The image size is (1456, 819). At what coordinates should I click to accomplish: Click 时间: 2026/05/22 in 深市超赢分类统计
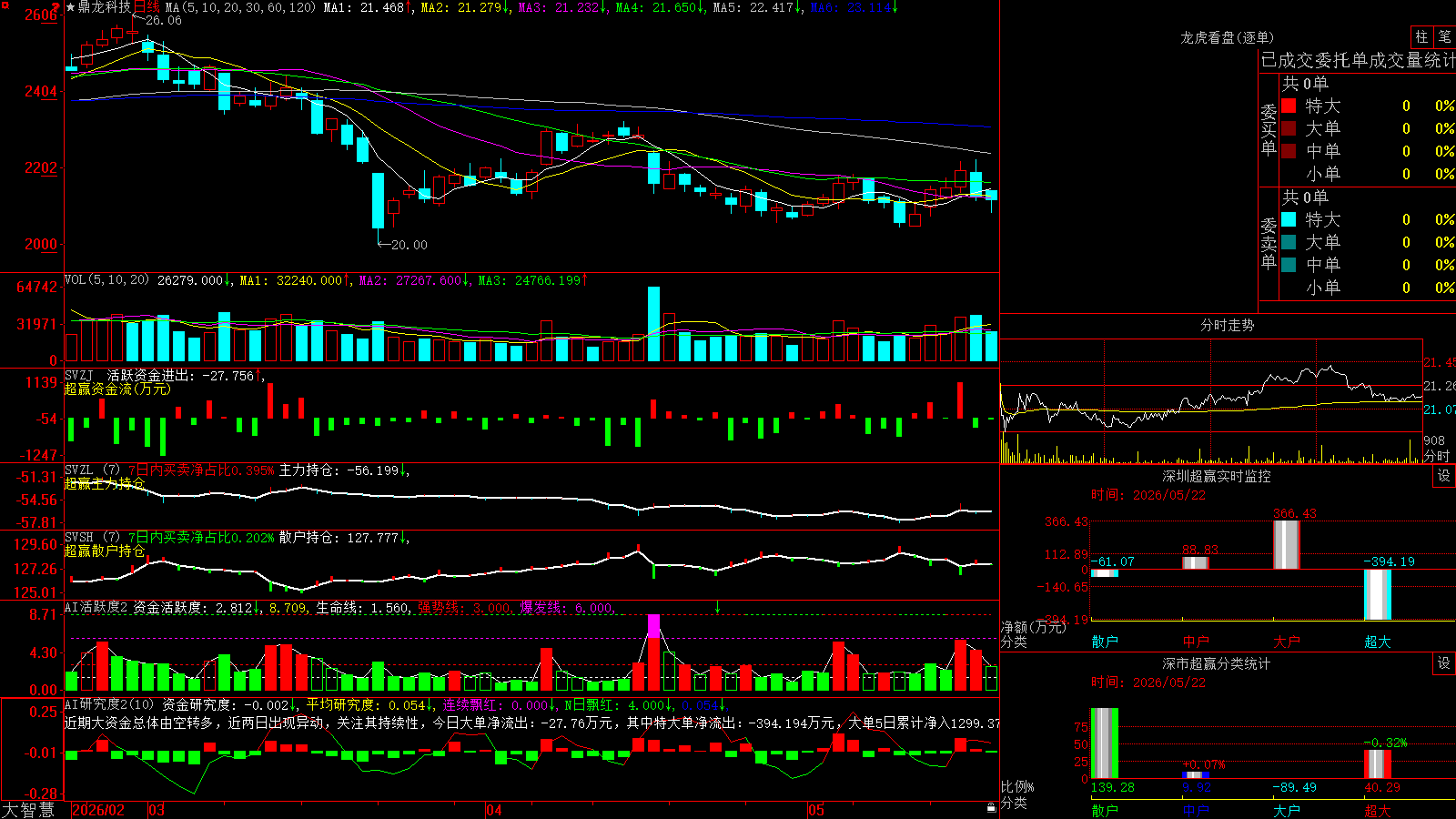(x=1148, y=682)
